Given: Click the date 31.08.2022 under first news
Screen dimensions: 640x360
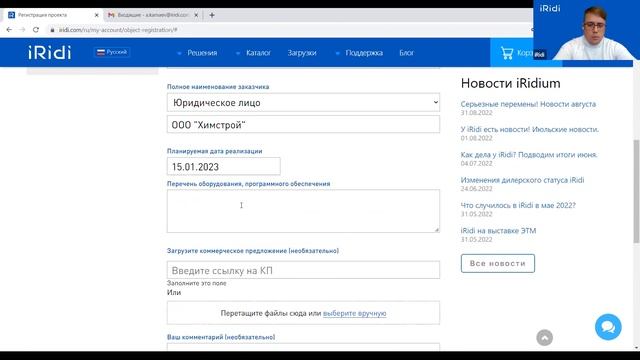Looking at the screenshot, I should pyautogui.click(x=476, y=113).
